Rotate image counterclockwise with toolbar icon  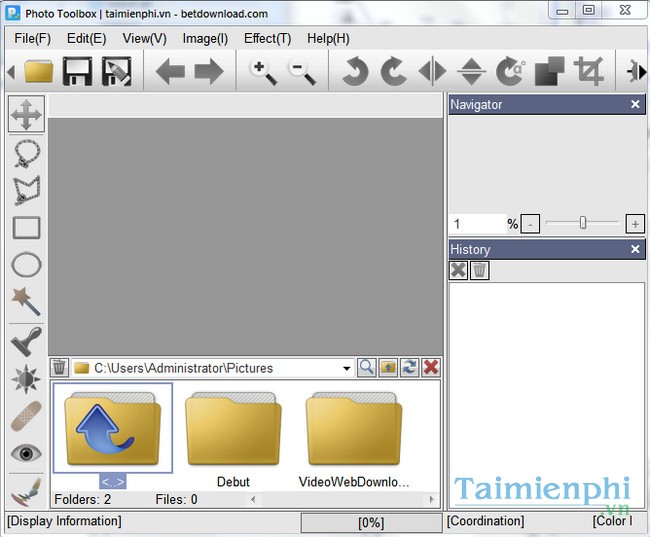click(355, 71)
